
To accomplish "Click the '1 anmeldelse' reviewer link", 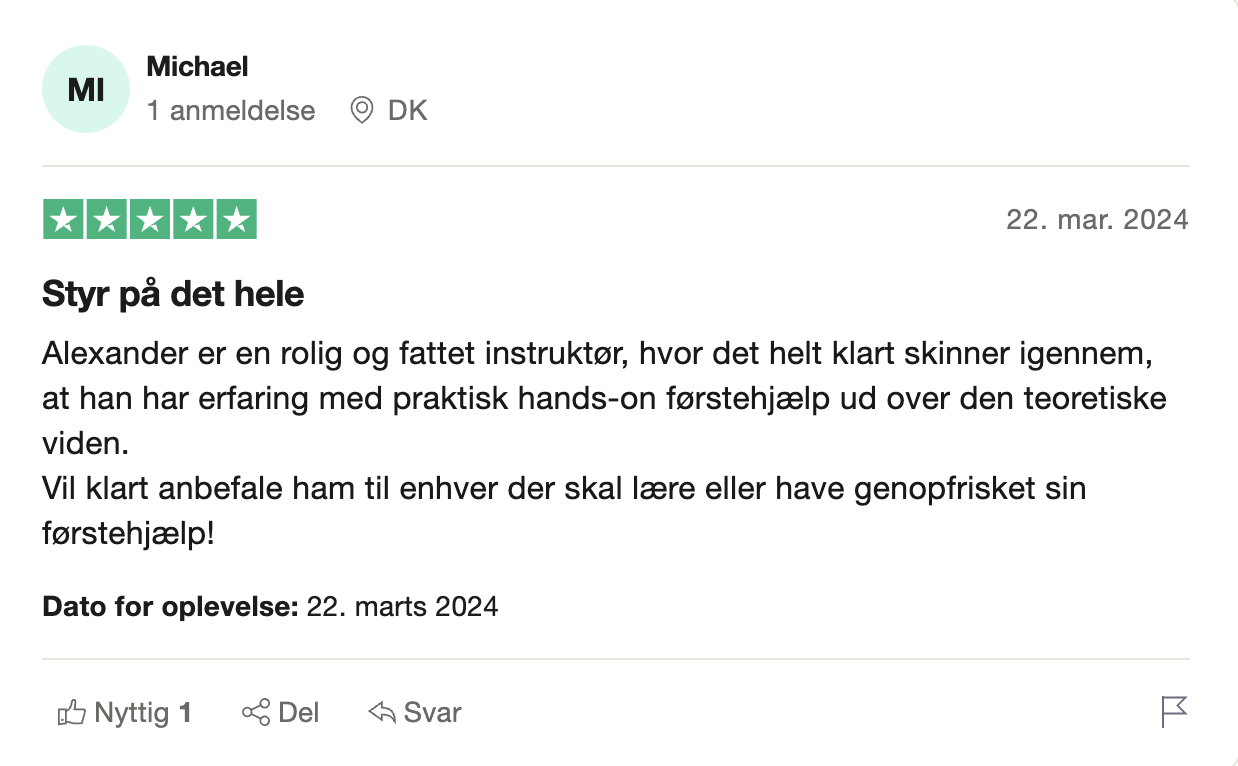I will click(231, 111).
